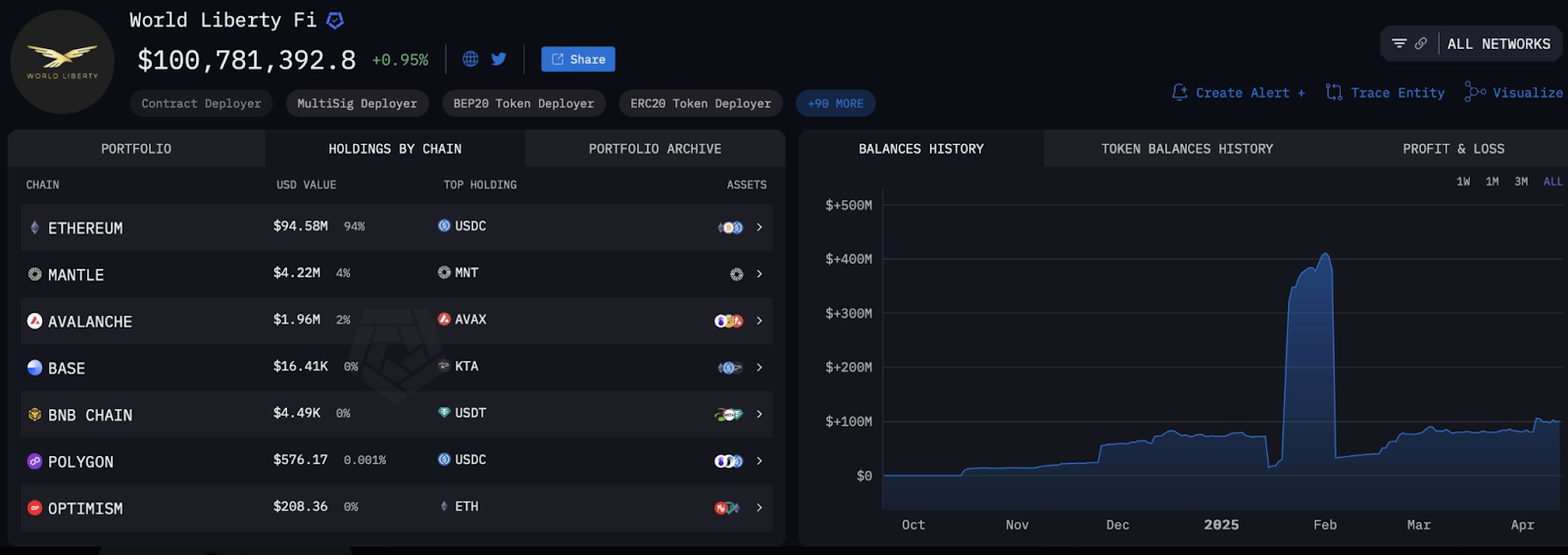1568x555 pixels.
Task: Expand the Avalanche row chevron
Action: (x=759, y=321)
